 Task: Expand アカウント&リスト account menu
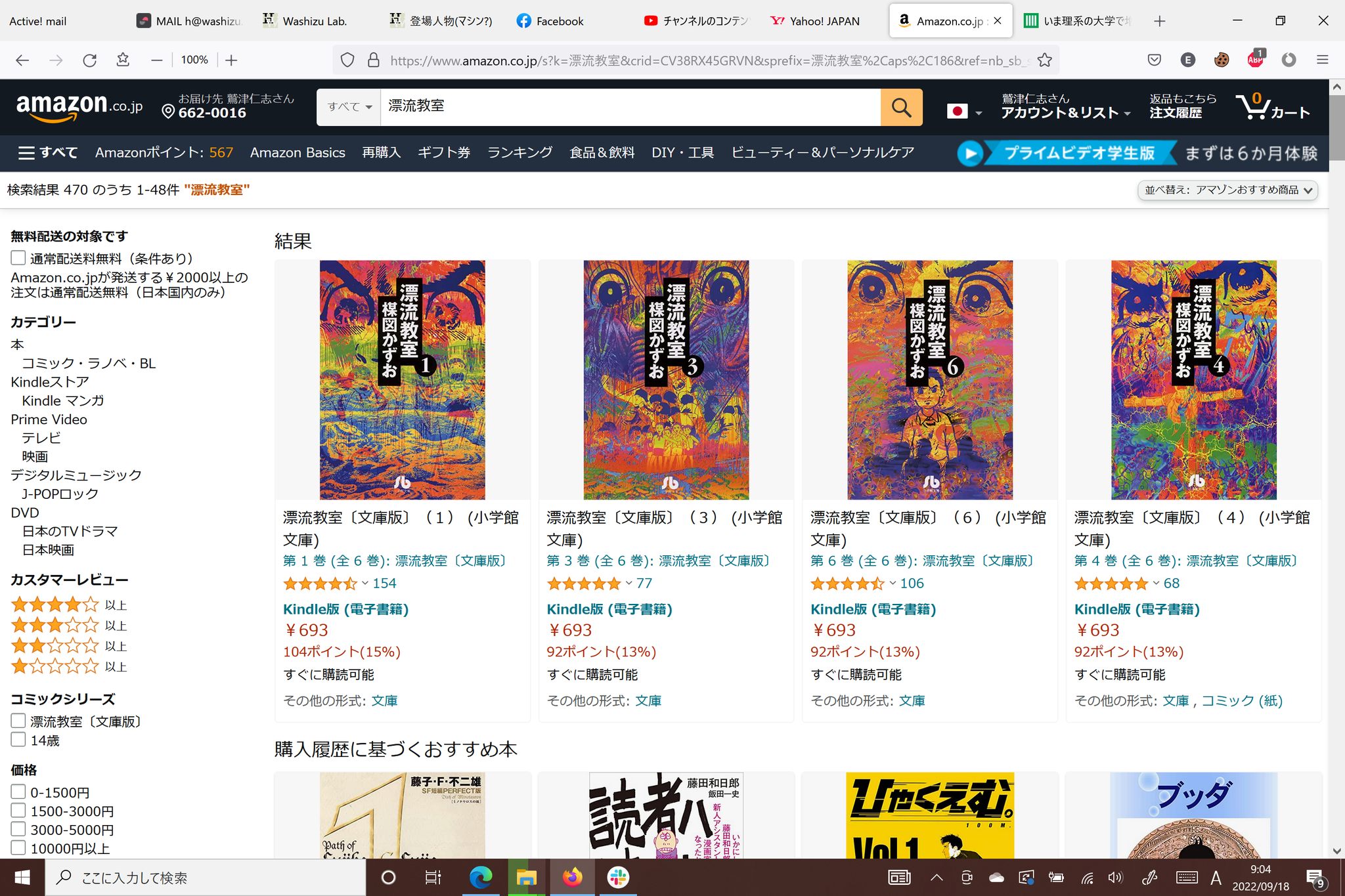coord(1066,106)
